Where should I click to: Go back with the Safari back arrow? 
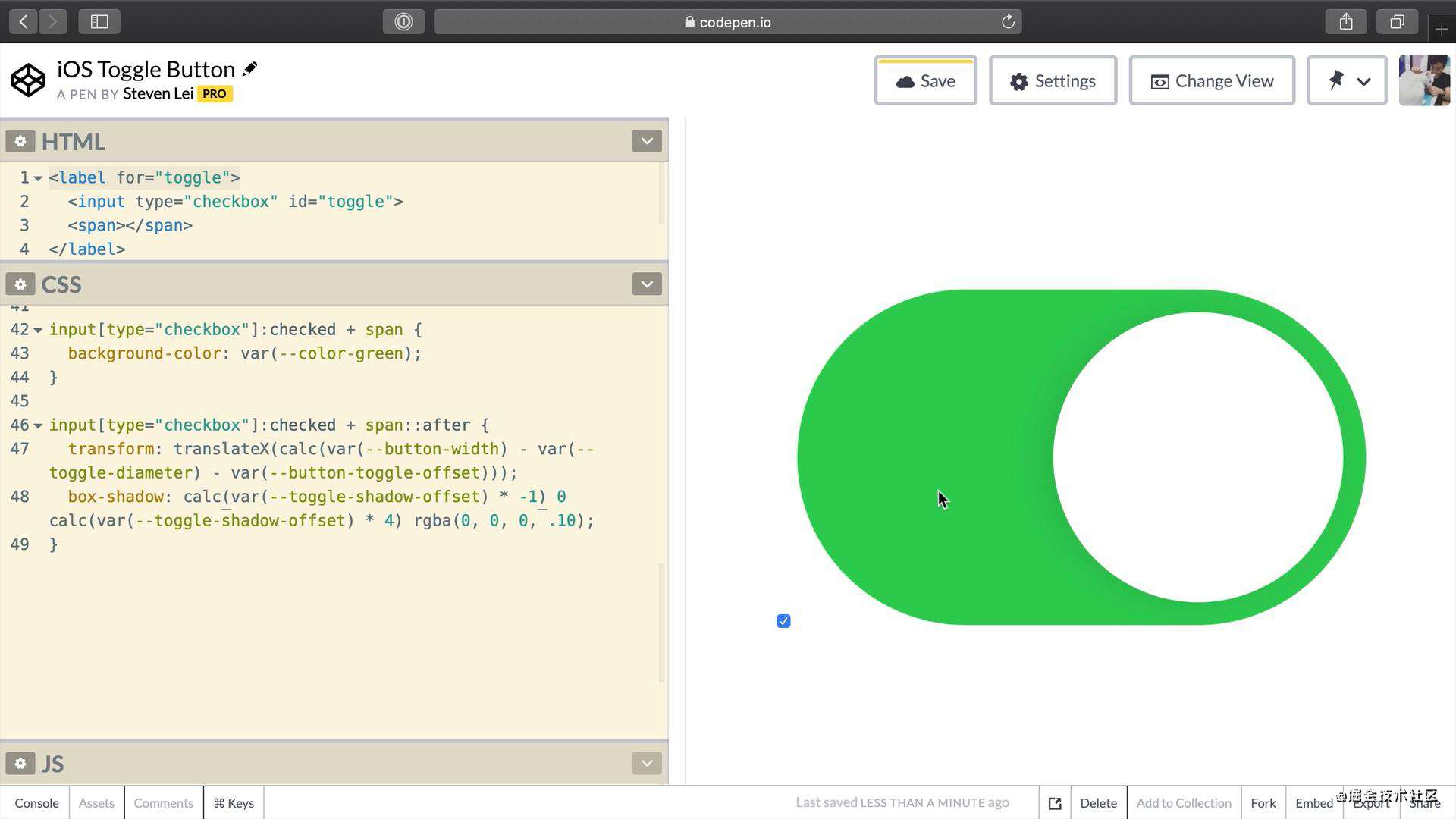[24, 22]
